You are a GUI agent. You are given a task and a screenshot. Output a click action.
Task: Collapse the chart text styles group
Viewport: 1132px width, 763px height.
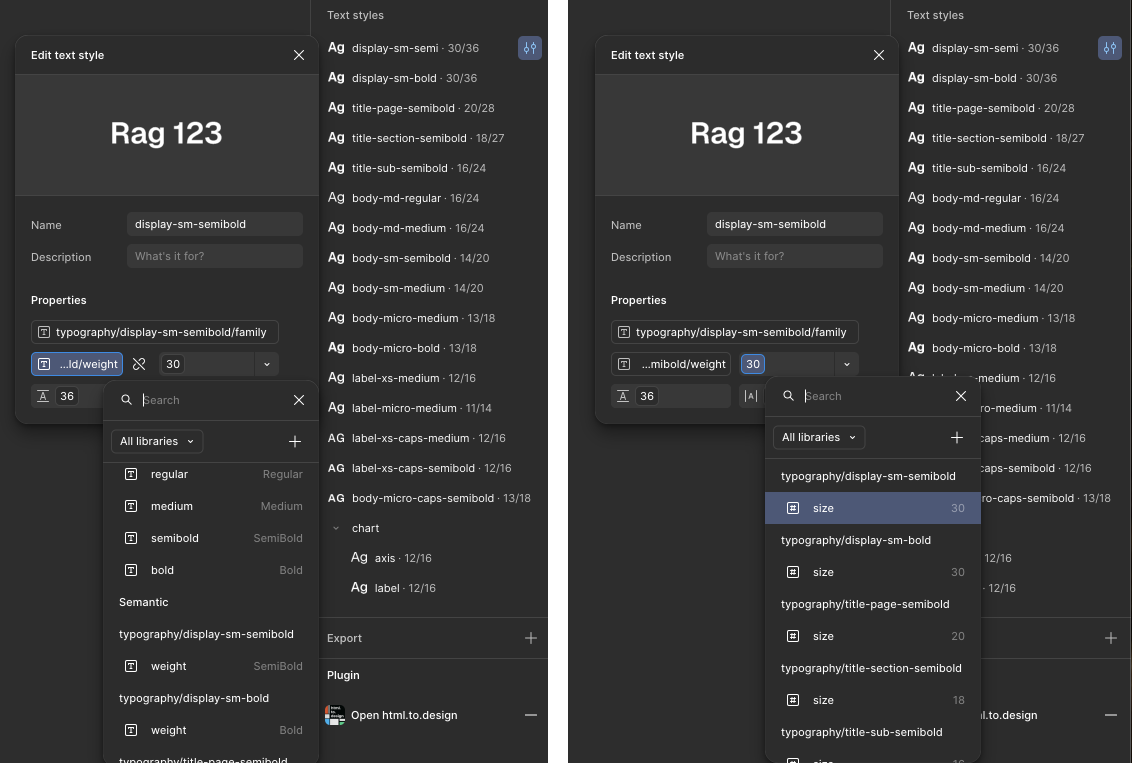[336, 528]
